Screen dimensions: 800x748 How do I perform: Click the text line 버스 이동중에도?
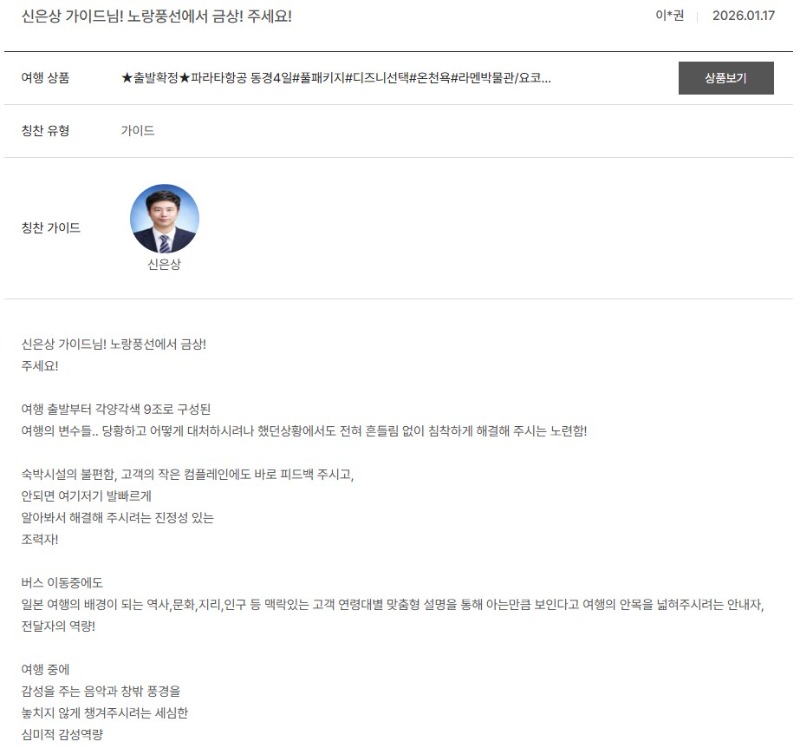click(x=62, y=583)
